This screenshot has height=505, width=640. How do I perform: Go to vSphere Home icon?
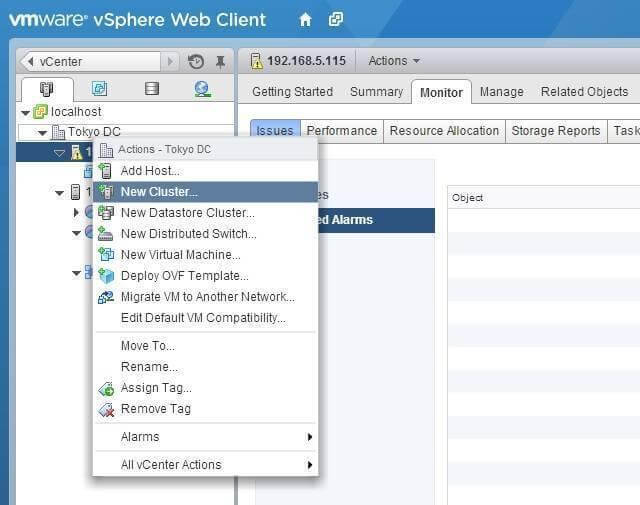tap(305, 20)
